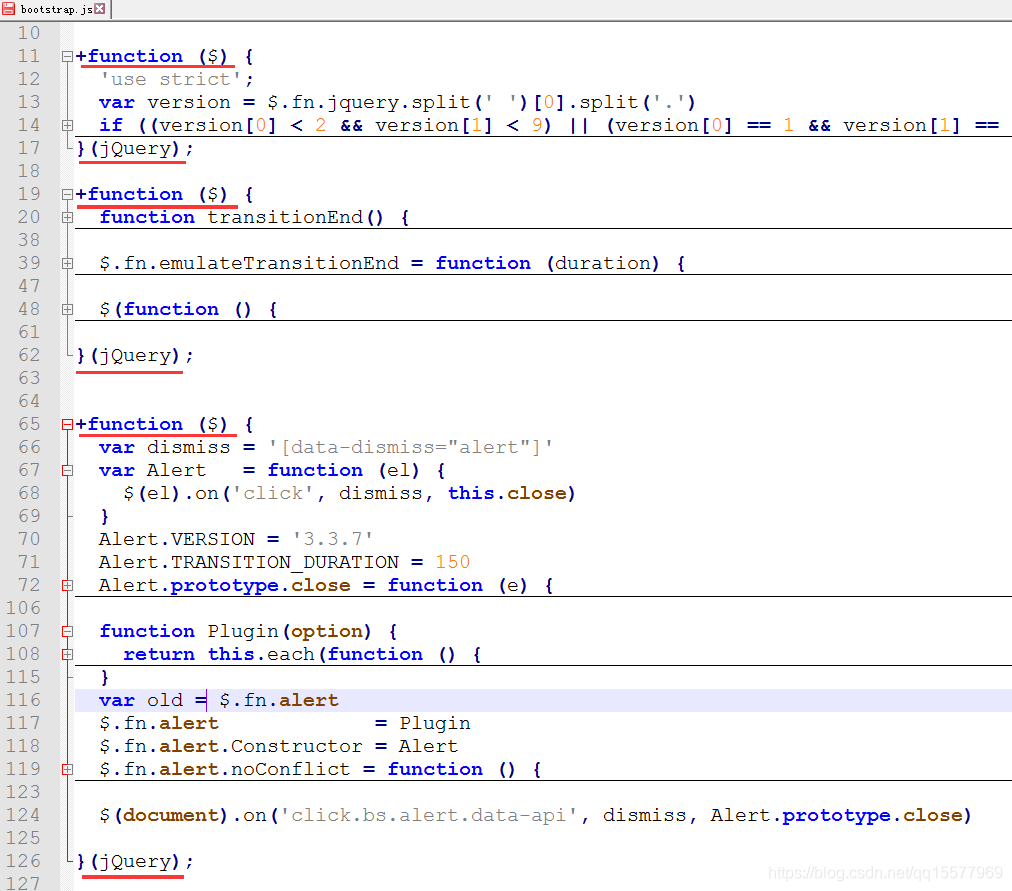Click the unsaved-changes floppy disk icon on the tab
This screenshot has width=1012, height=891.
point(8,7)
